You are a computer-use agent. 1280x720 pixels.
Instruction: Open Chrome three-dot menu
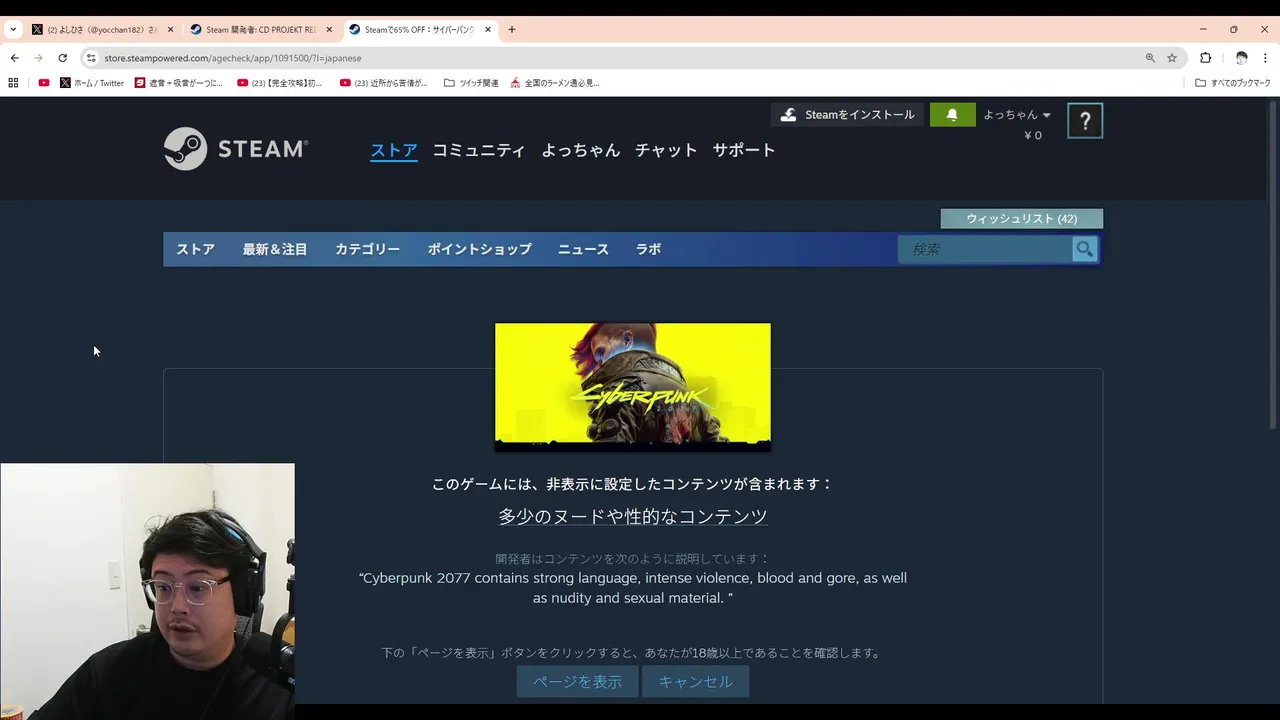tap(1266, 58)
